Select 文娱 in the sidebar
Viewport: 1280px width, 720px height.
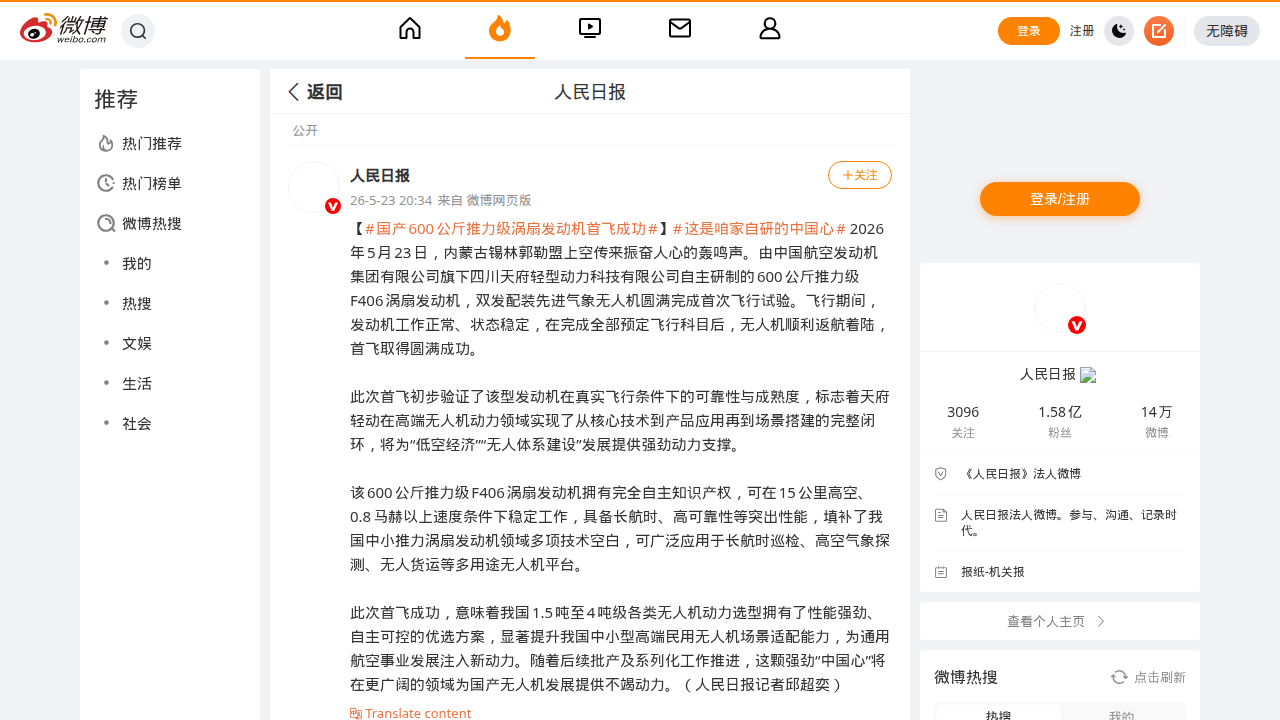tap(170, 343)
